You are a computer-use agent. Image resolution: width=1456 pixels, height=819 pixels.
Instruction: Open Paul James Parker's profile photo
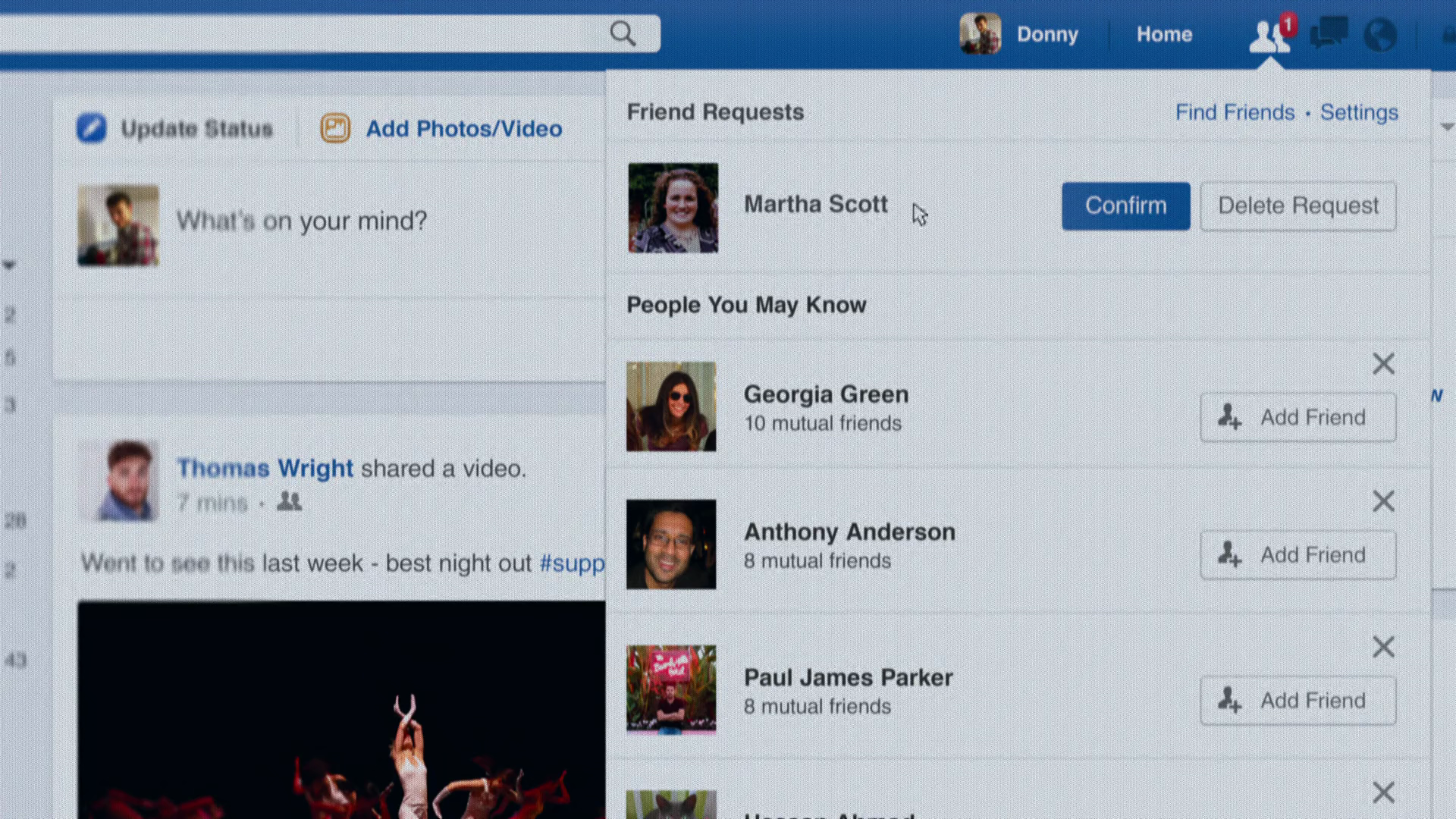[x=671, y=689]
